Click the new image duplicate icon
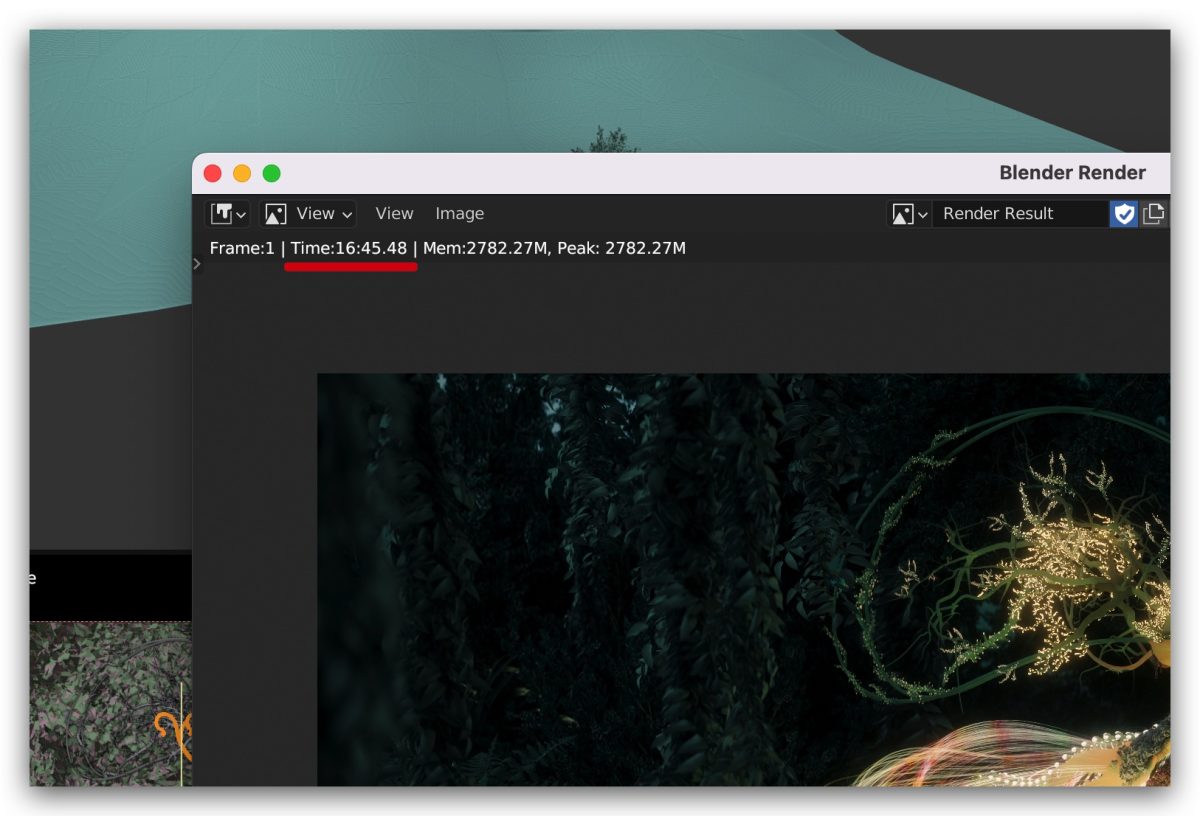The width and height of the screenshot is (1200, 816). pyautogui.click(x=1154, y=214)
